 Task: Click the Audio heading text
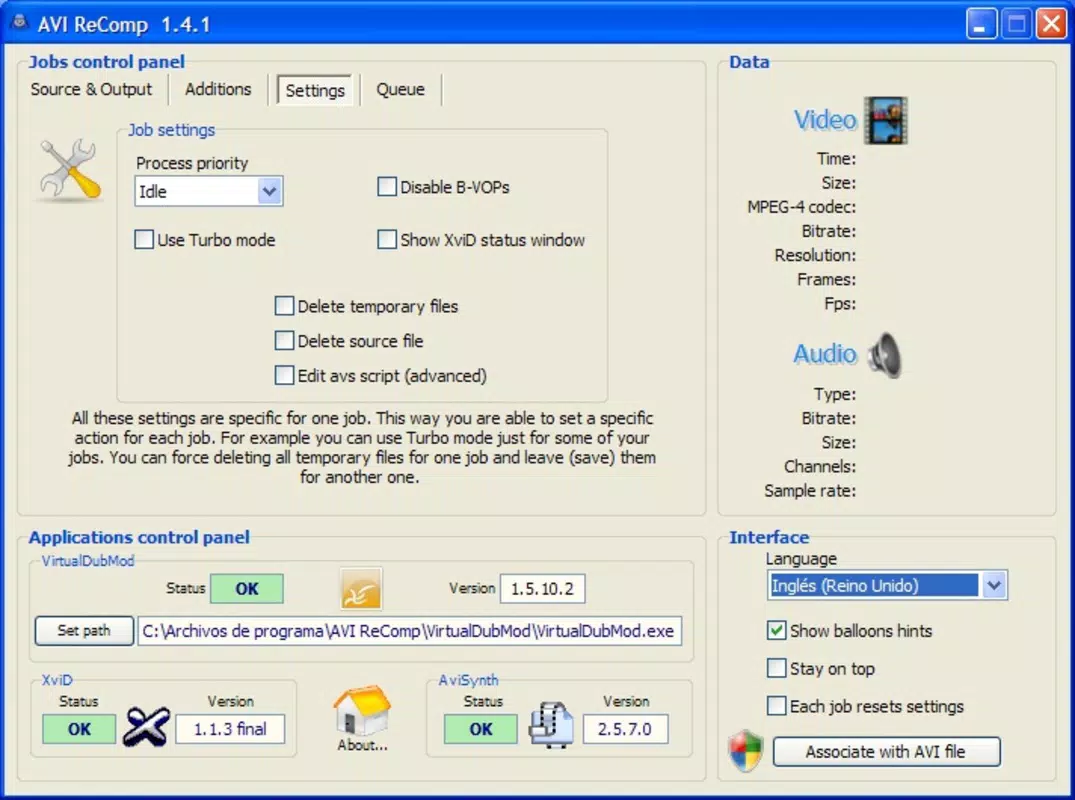(825, 354)
